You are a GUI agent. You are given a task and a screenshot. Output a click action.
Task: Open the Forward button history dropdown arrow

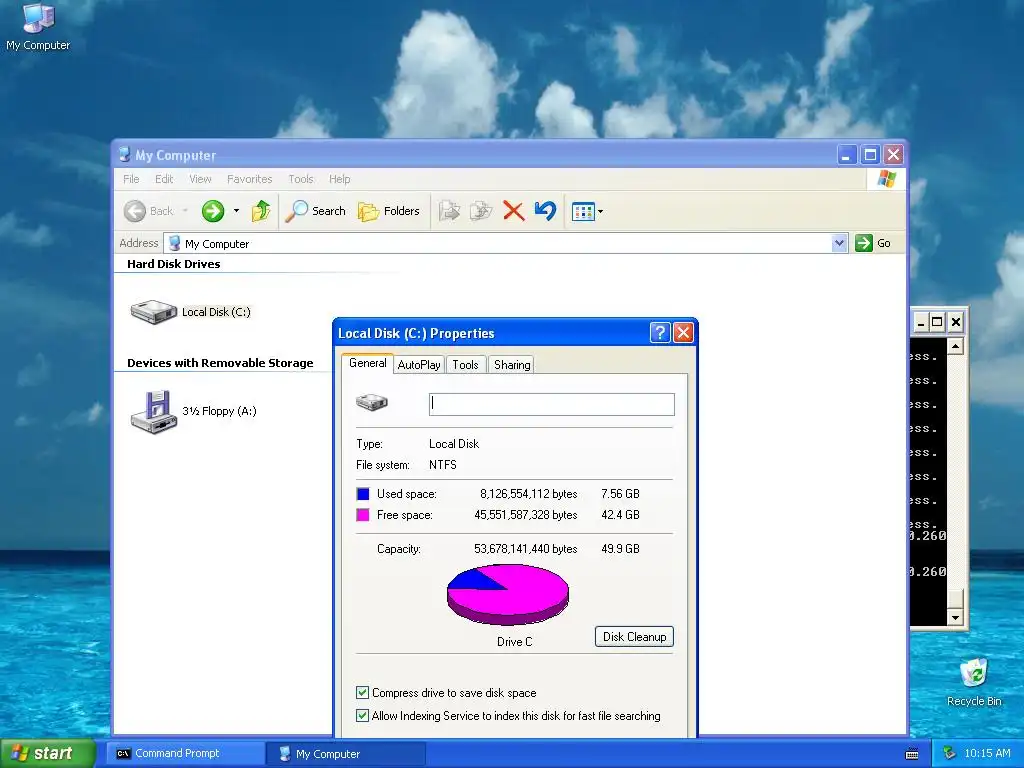tap(236, 211)
